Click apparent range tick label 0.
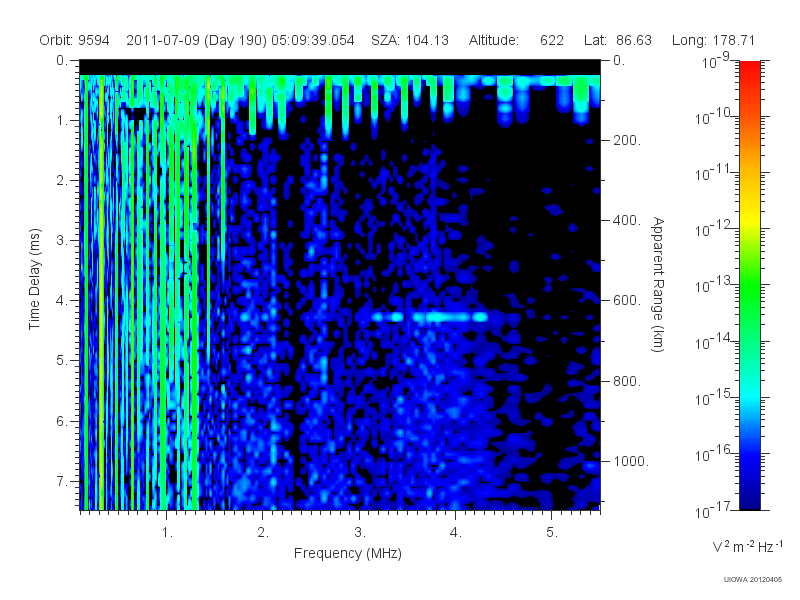This screenshot has height=600, width=800. click(x=619, y=60)
